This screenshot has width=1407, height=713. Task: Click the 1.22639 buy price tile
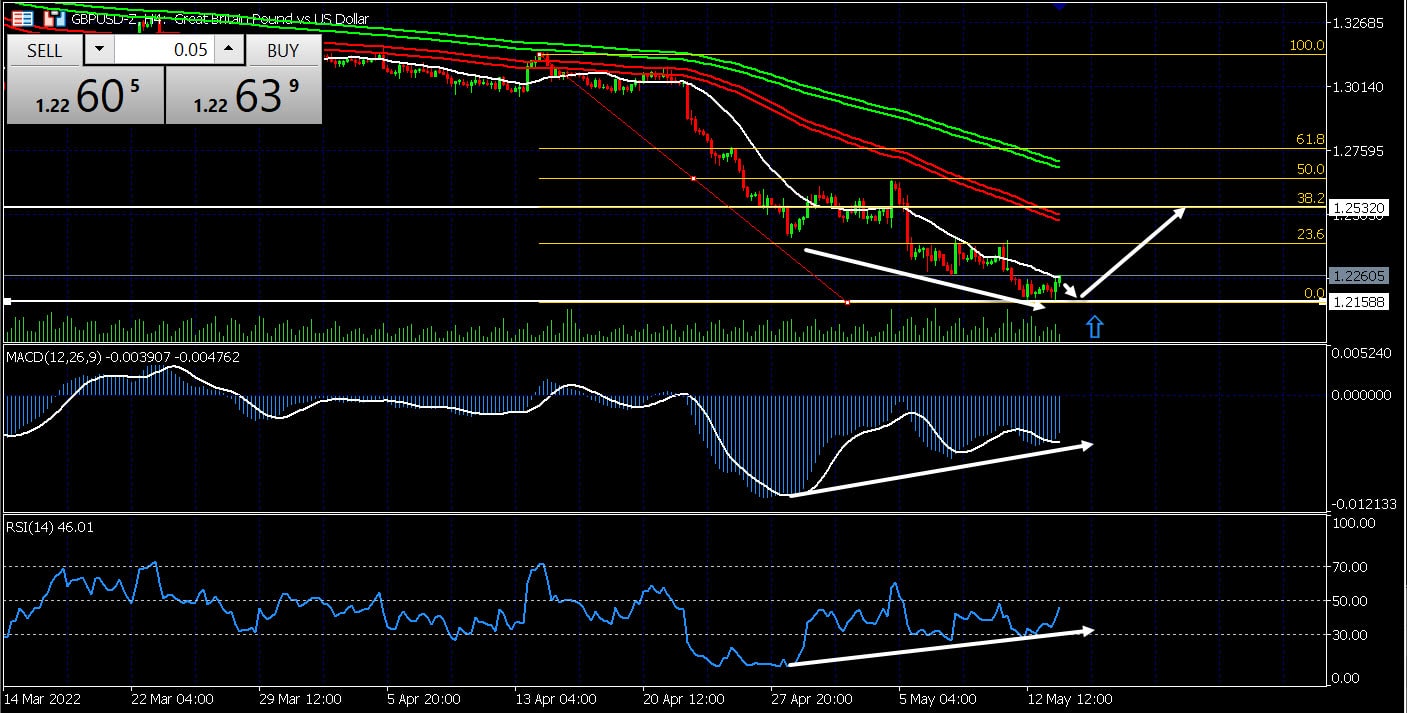pyautogui.click(x=243, y=96)
